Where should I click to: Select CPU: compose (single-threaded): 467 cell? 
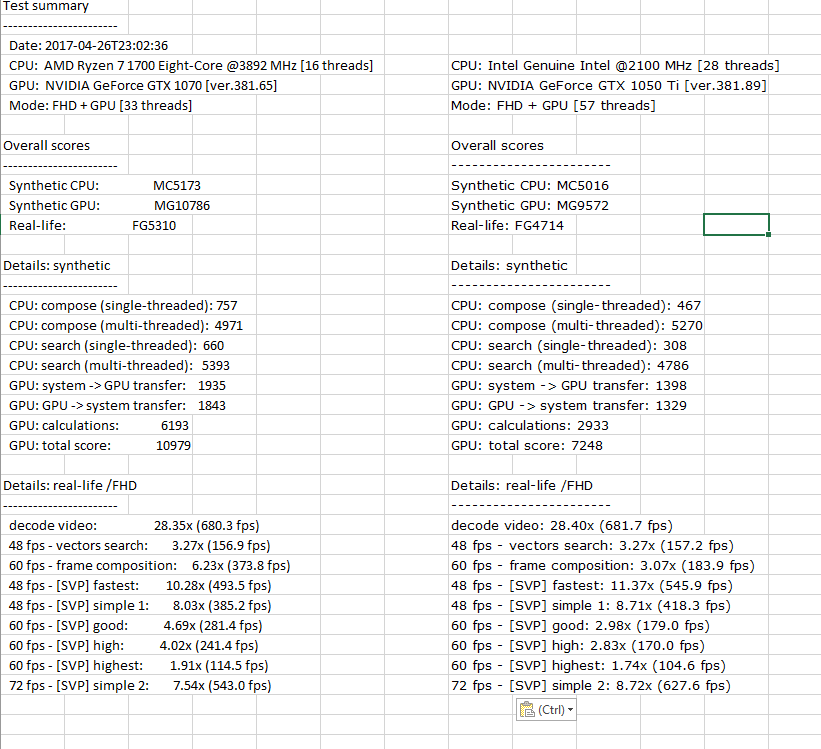coord(576,305)
